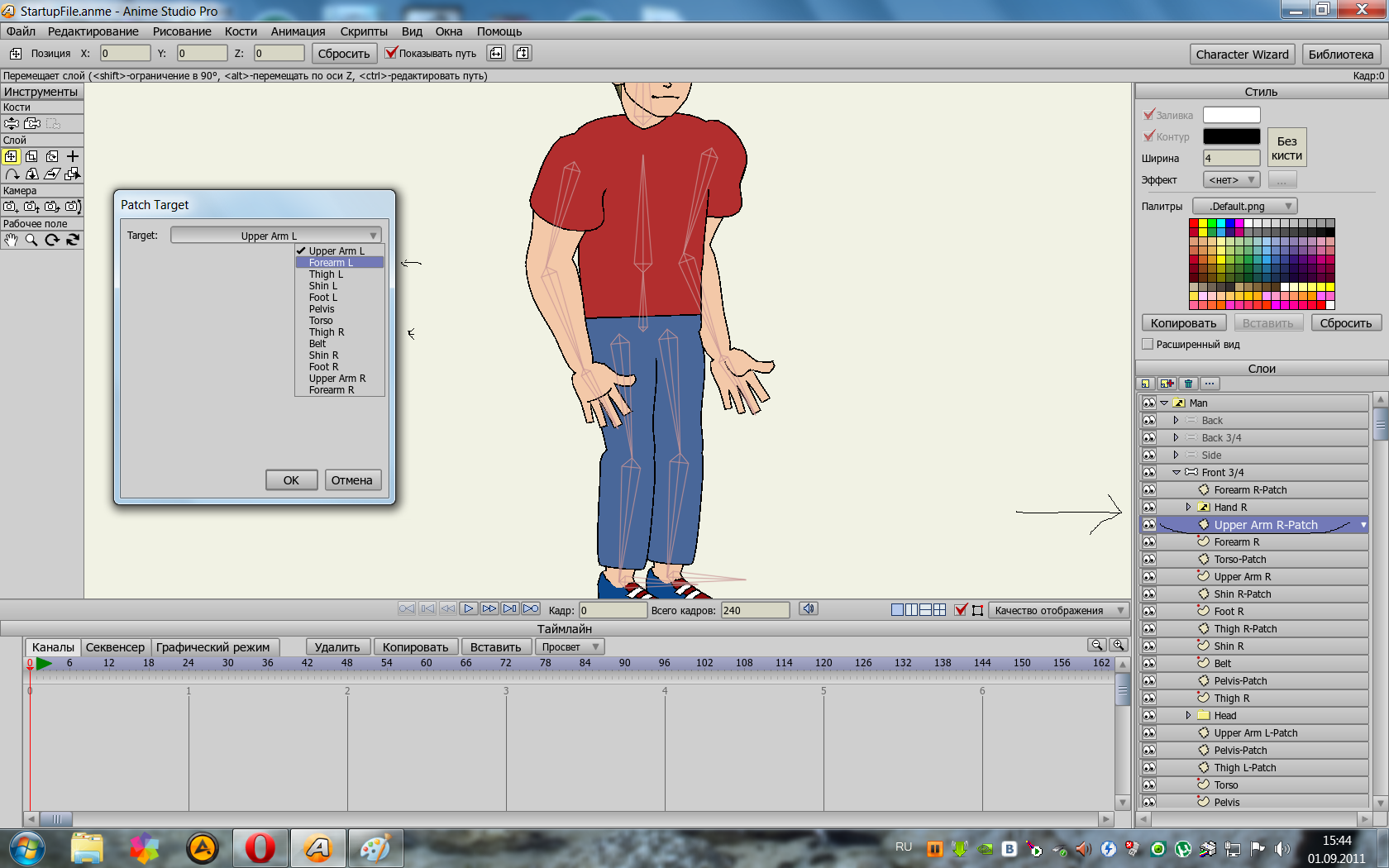This screenshot has width=1389, height=868.
Task: Open the Анимация menu
Action: click(x=298, y=31)
